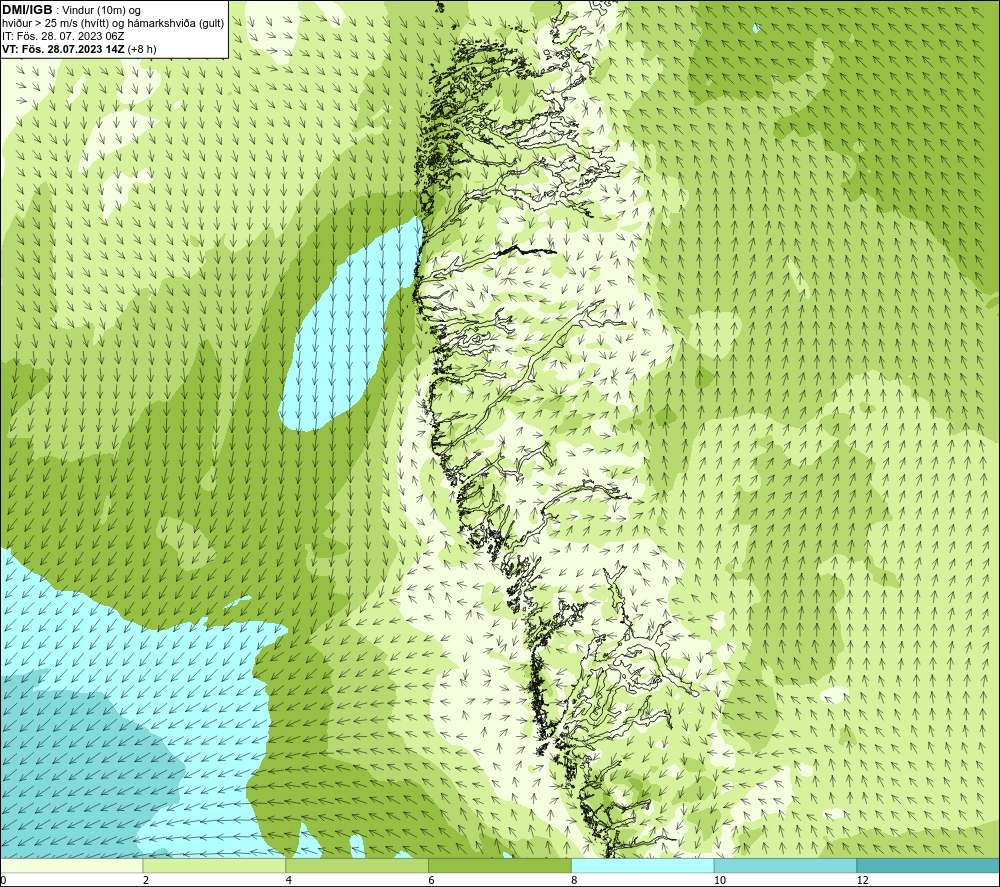The height and width of the screenshot is (887, 1000).
Task: Click the legend label '2'
Action: [x=146, y=880]
